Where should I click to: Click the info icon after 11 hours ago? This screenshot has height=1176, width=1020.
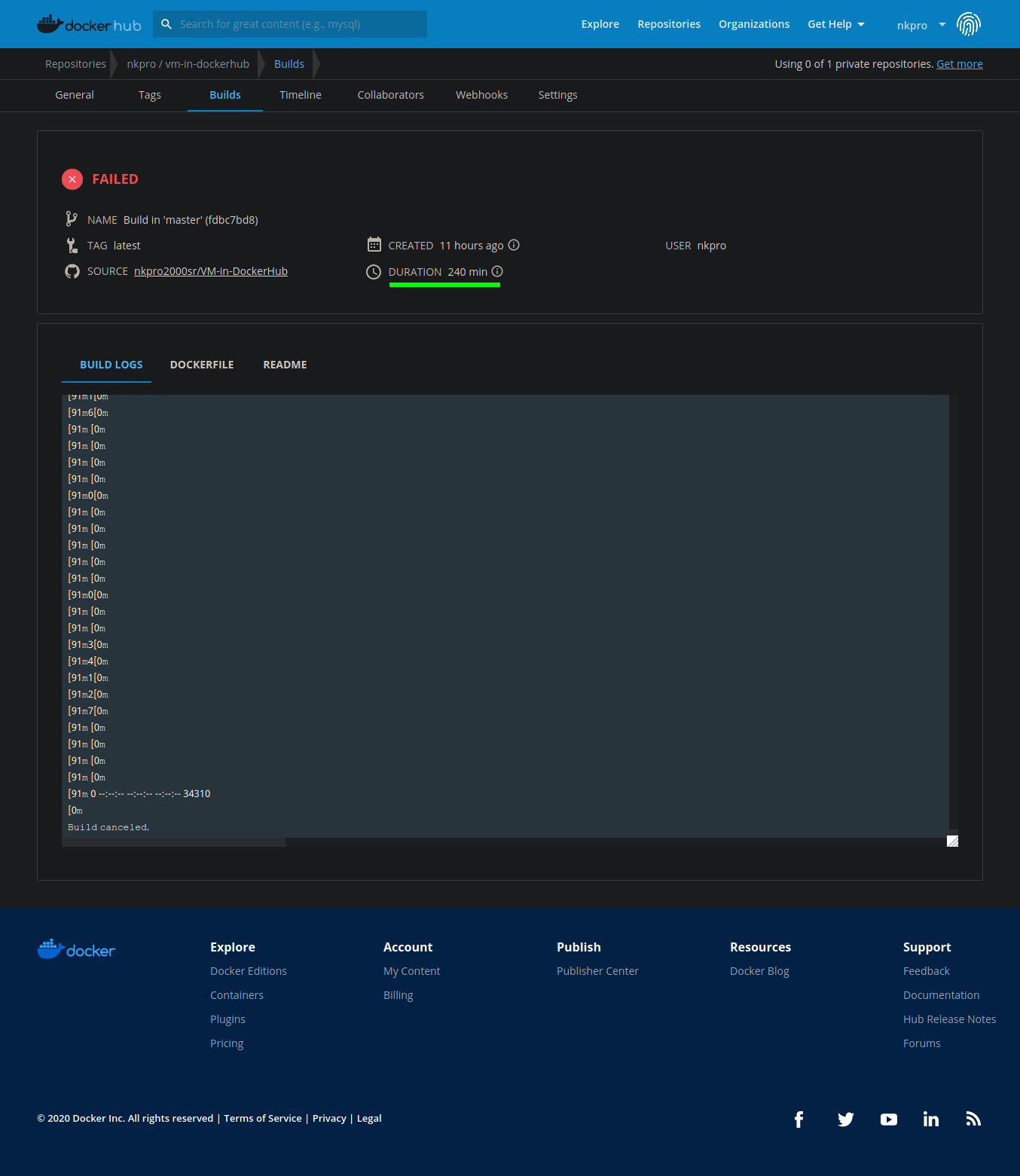tap(514, 245)
